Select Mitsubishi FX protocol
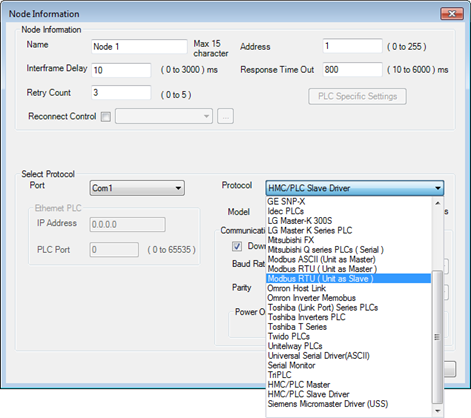Viewport: 471px width, 418px height. coord(349,240)
